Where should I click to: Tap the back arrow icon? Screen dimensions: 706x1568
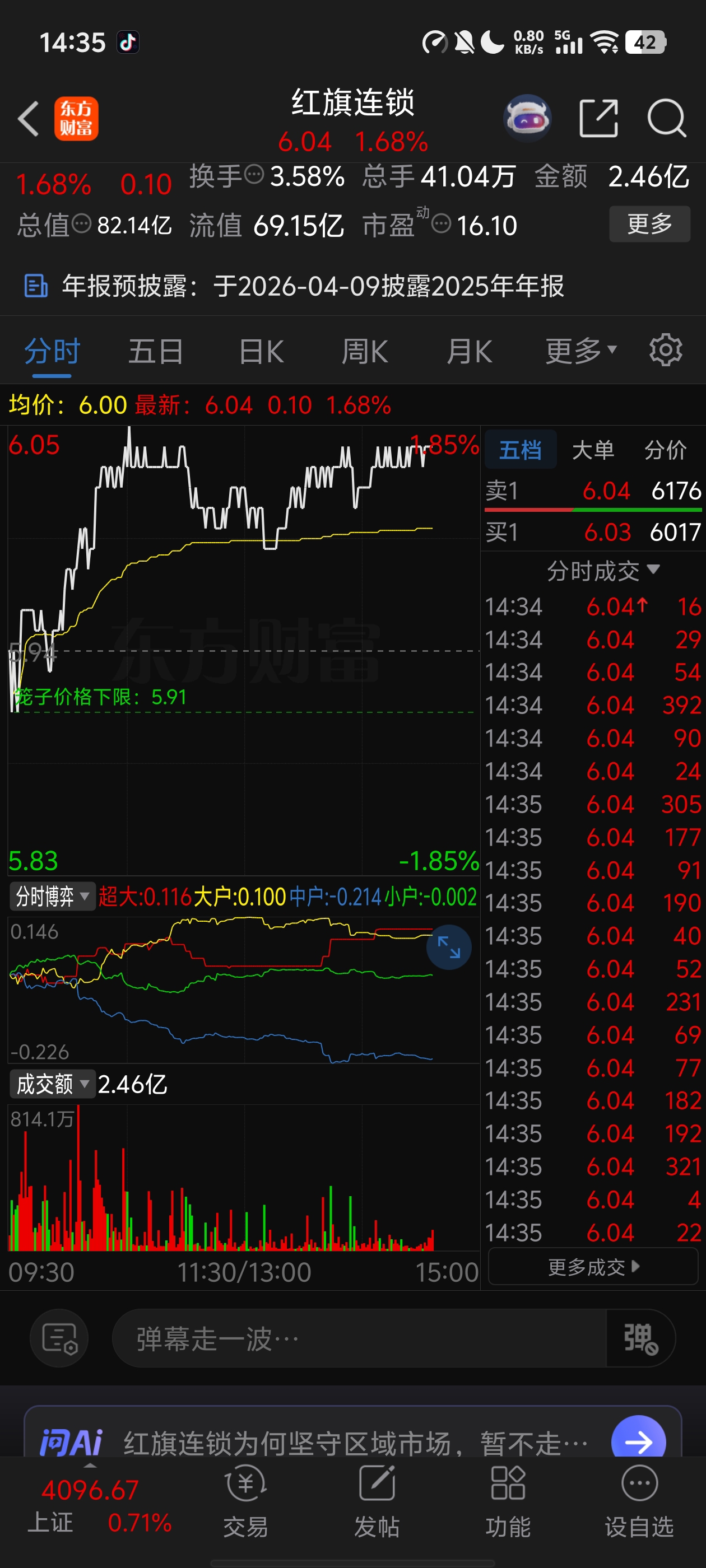(x=29, y=118)
